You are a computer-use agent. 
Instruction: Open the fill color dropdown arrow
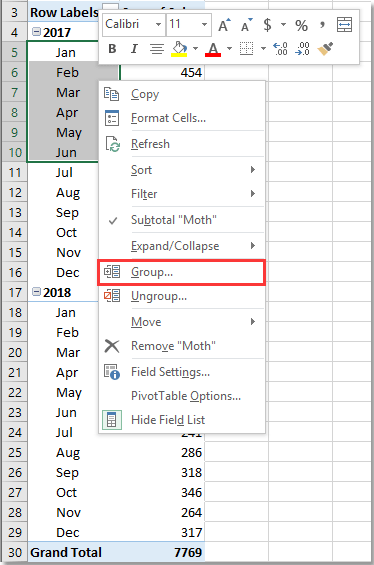pos(195,48)
